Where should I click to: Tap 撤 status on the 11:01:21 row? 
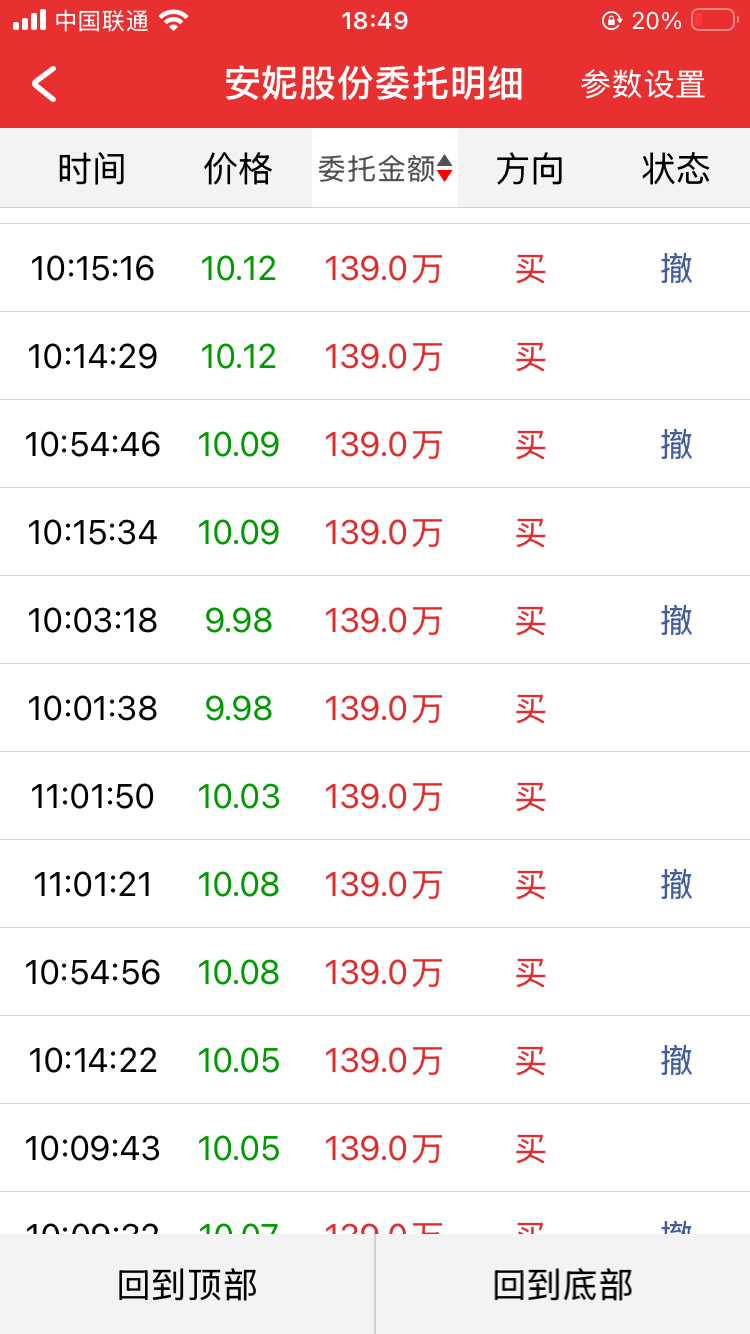[676, 884]
